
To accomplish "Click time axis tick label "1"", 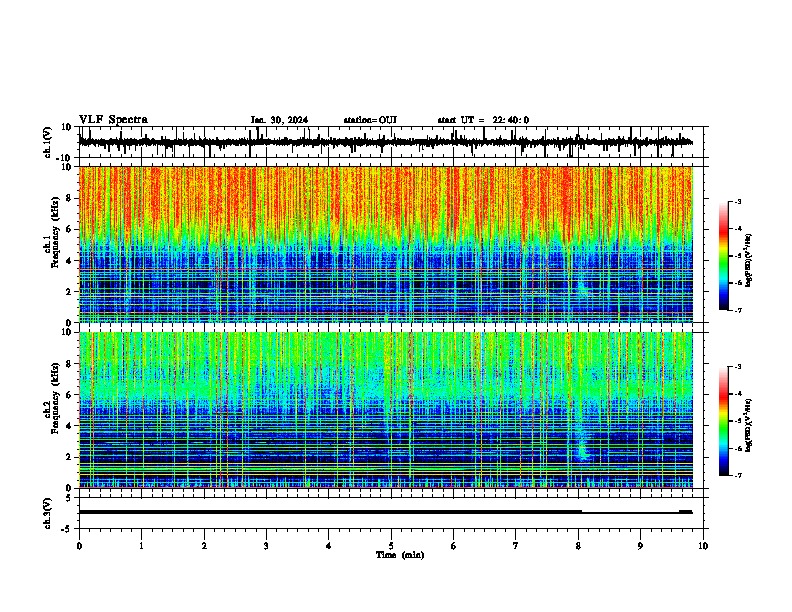I will click(141, 546).
